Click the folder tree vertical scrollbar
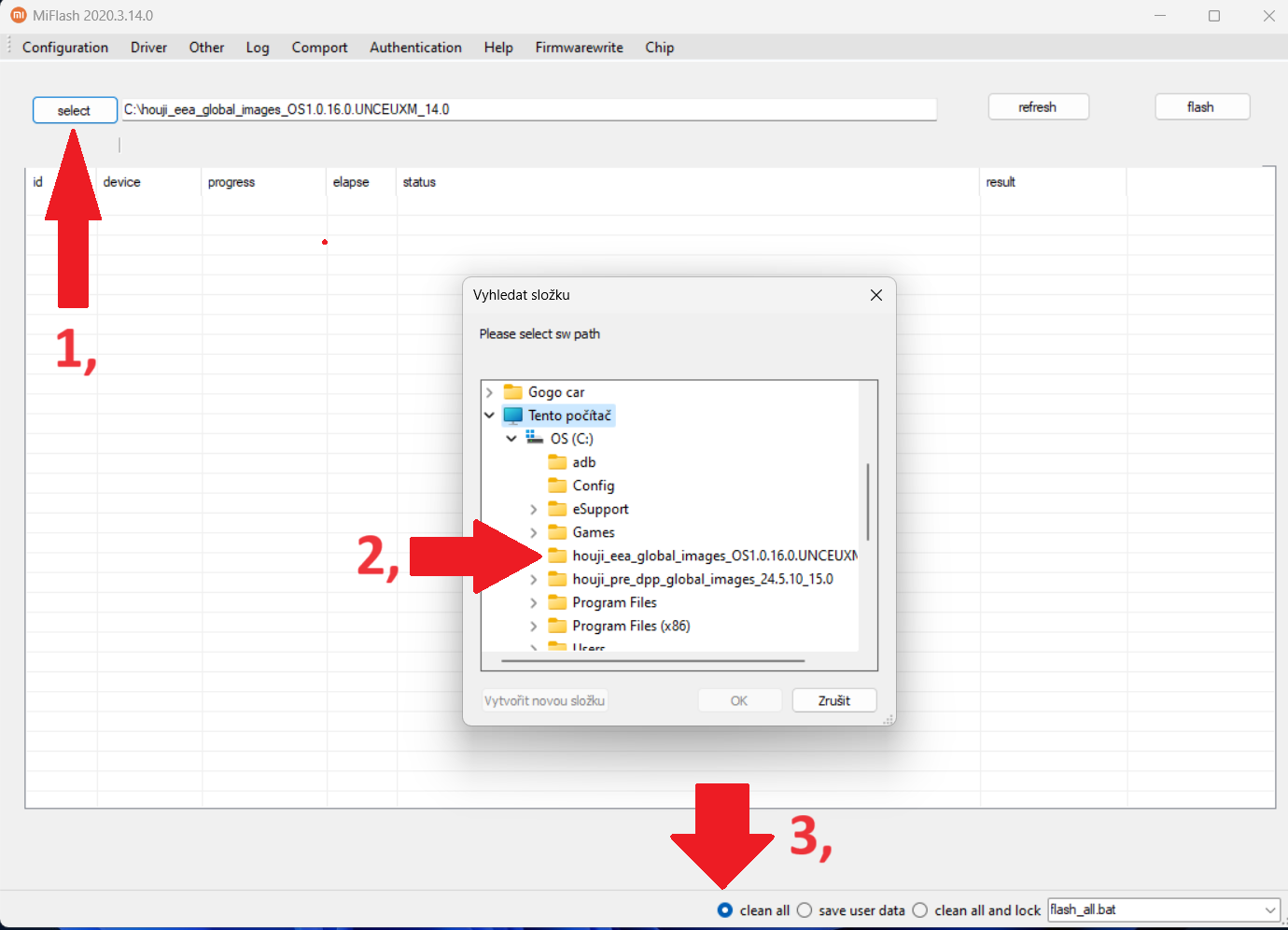The image size is (1288, 930). (x=868, y=502)
